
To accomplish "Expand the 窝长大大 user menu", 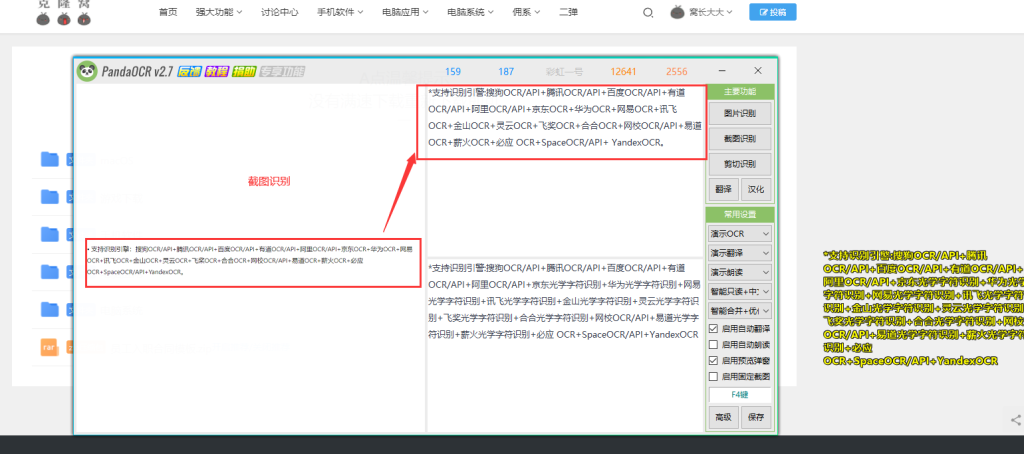I will tap(711, 12).
